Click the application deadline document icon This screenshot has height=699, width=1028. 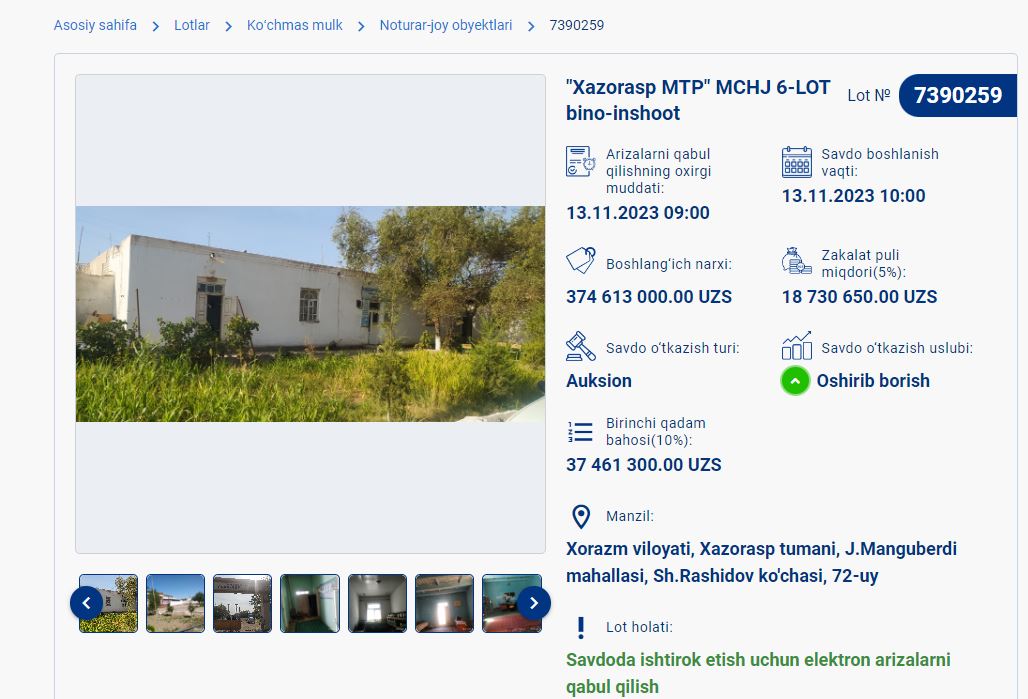pyautogui.click(x=580, y=162)
